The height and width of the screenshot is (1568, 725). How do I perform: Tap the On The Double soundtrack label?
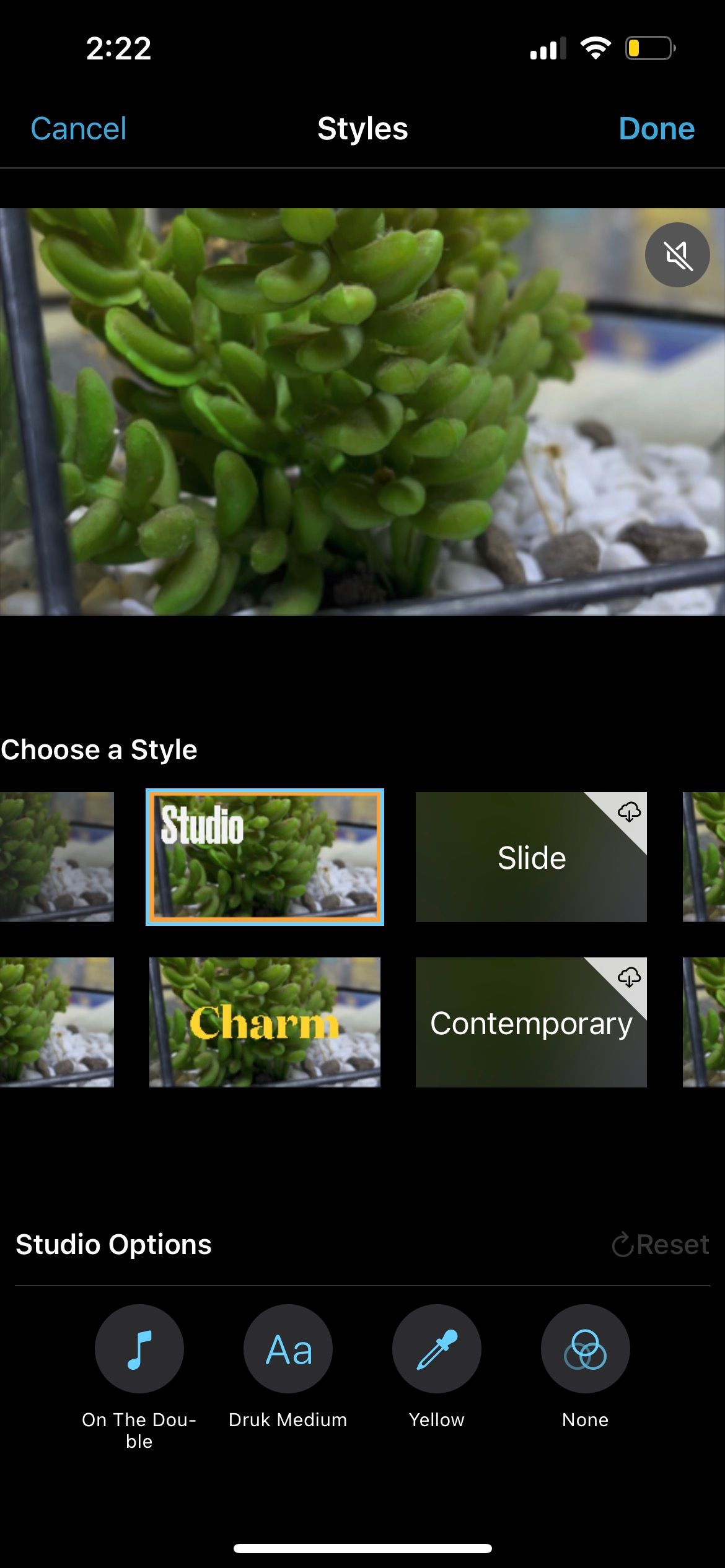click(139, 1431)
